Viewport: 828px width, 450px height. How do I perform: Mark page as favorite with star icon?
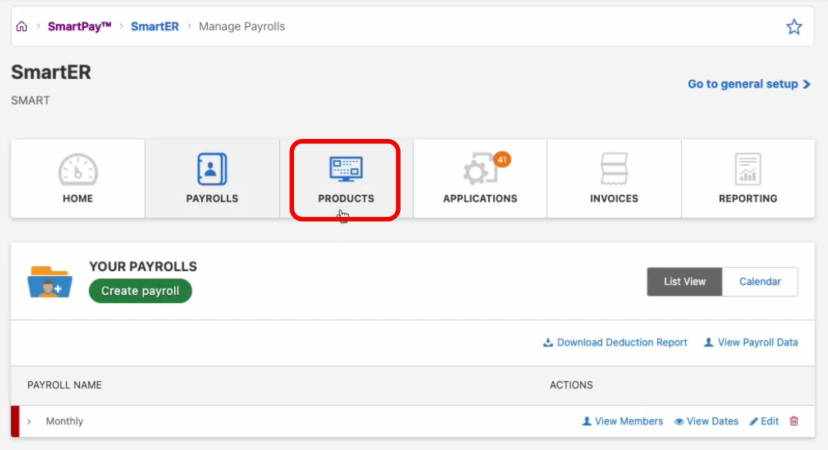tap(794, 26)
